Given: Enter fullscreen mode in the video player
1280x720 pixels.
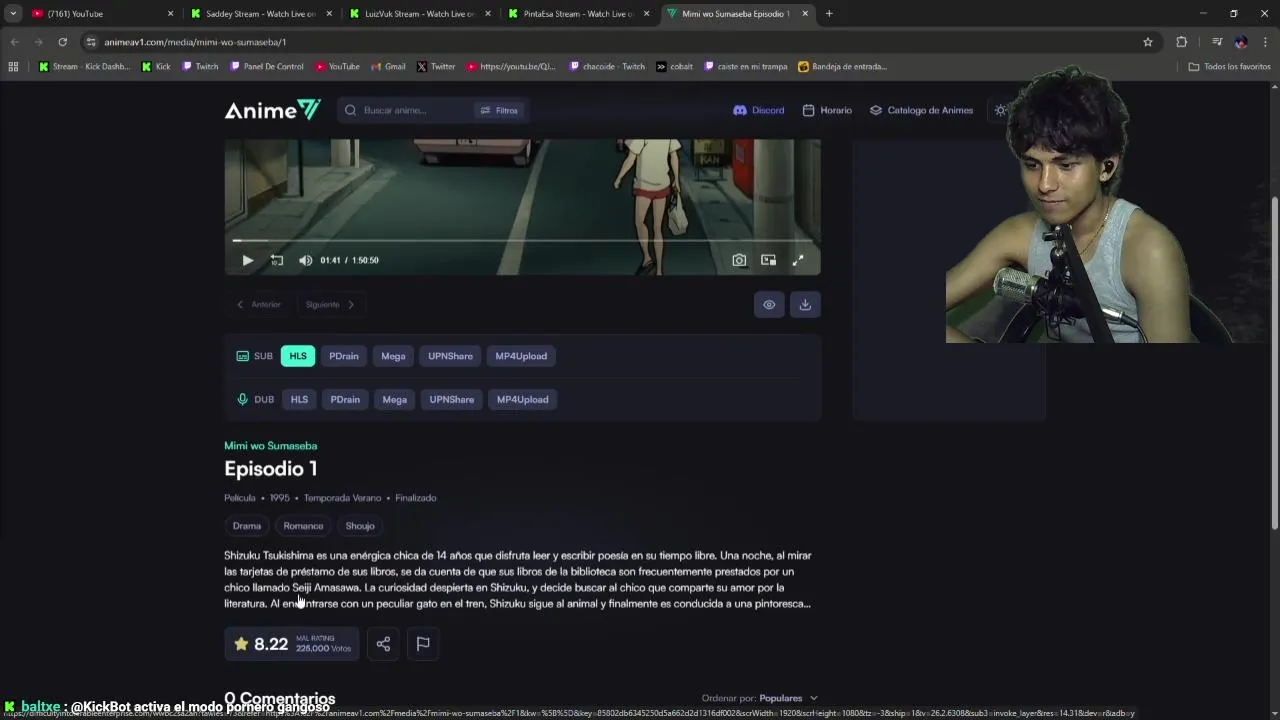Looking at the screenshot, I should tap(798, 260).
